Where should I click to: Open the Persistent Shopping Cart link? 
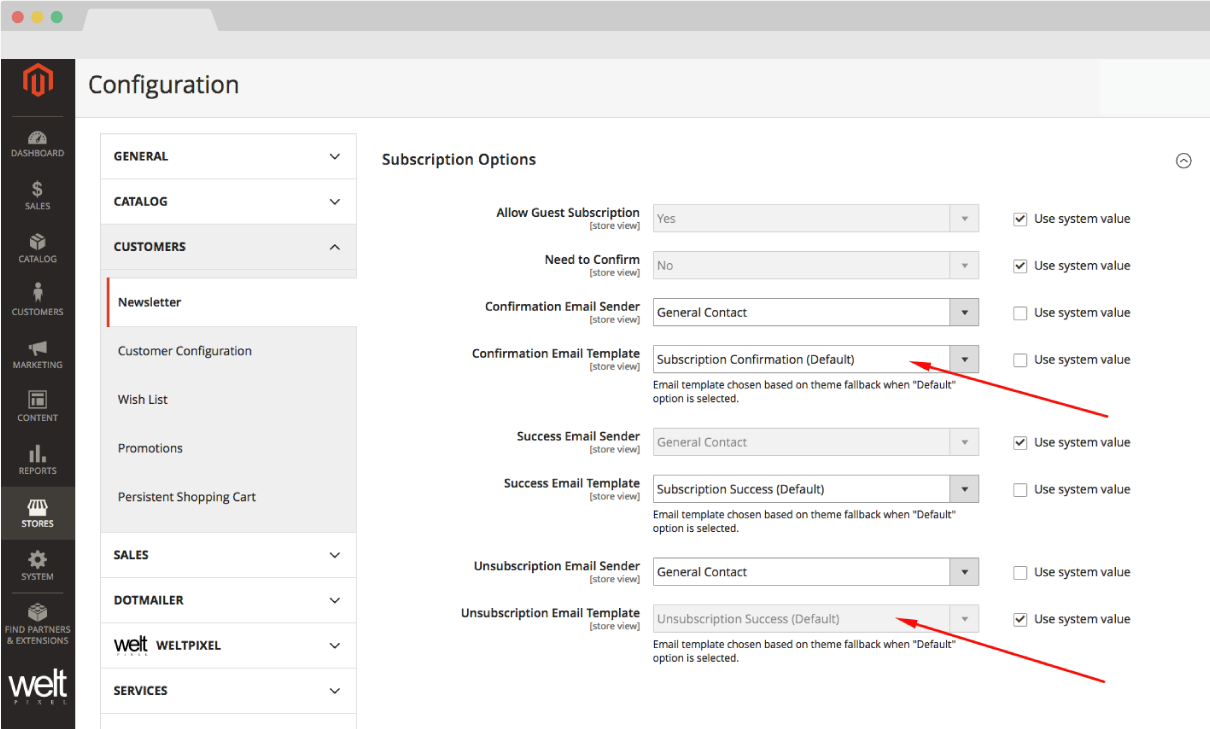[x=187, y=497]
